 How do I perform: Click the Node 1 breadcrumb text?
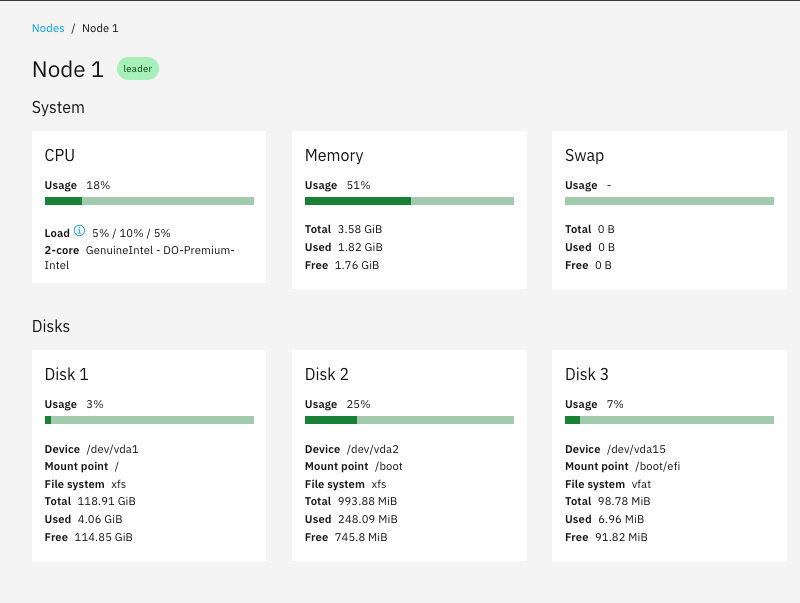tap(100, 28)
